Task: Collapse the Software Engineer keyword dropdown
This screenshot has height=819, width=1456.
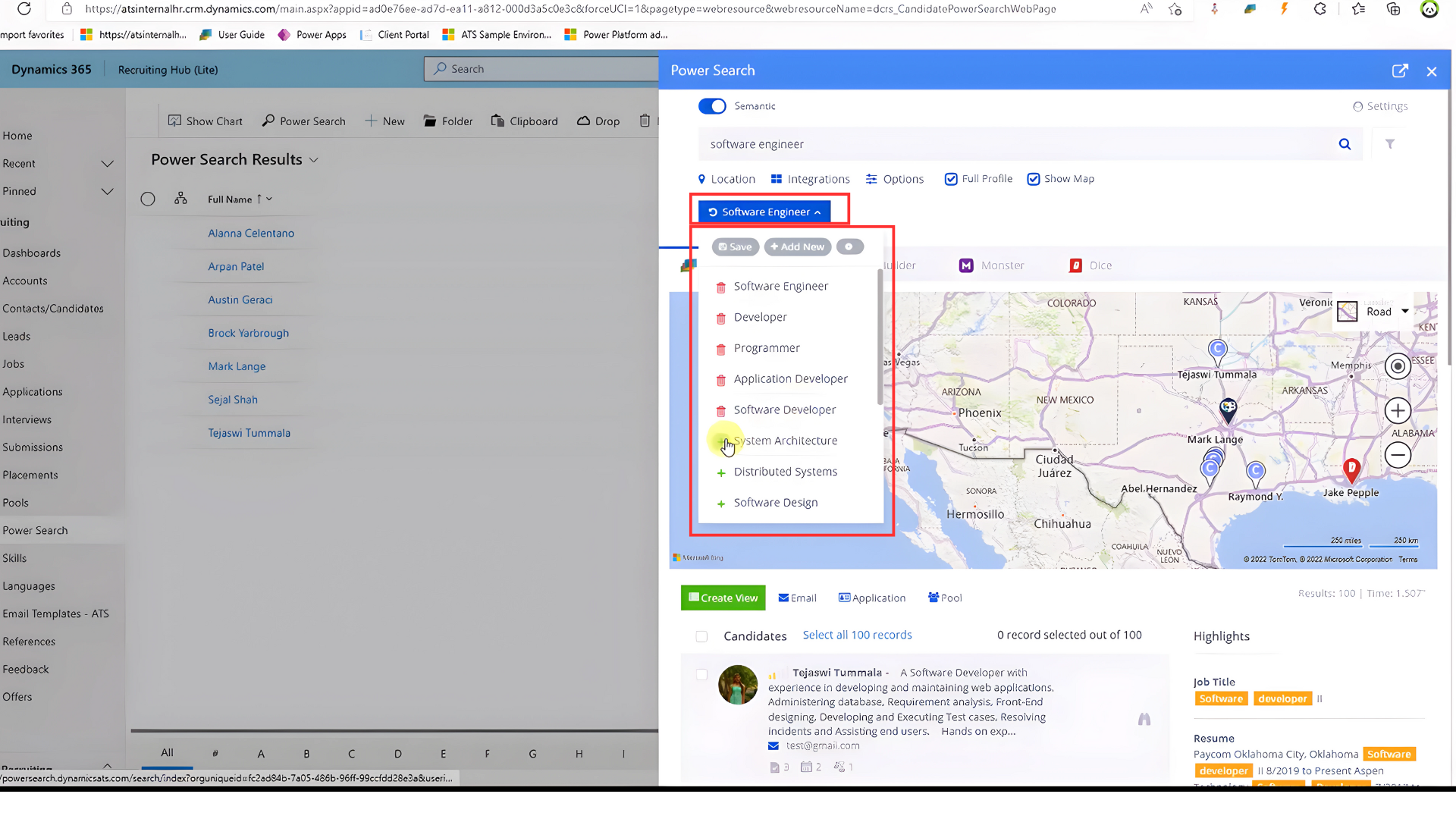Action: click(764, 212)
